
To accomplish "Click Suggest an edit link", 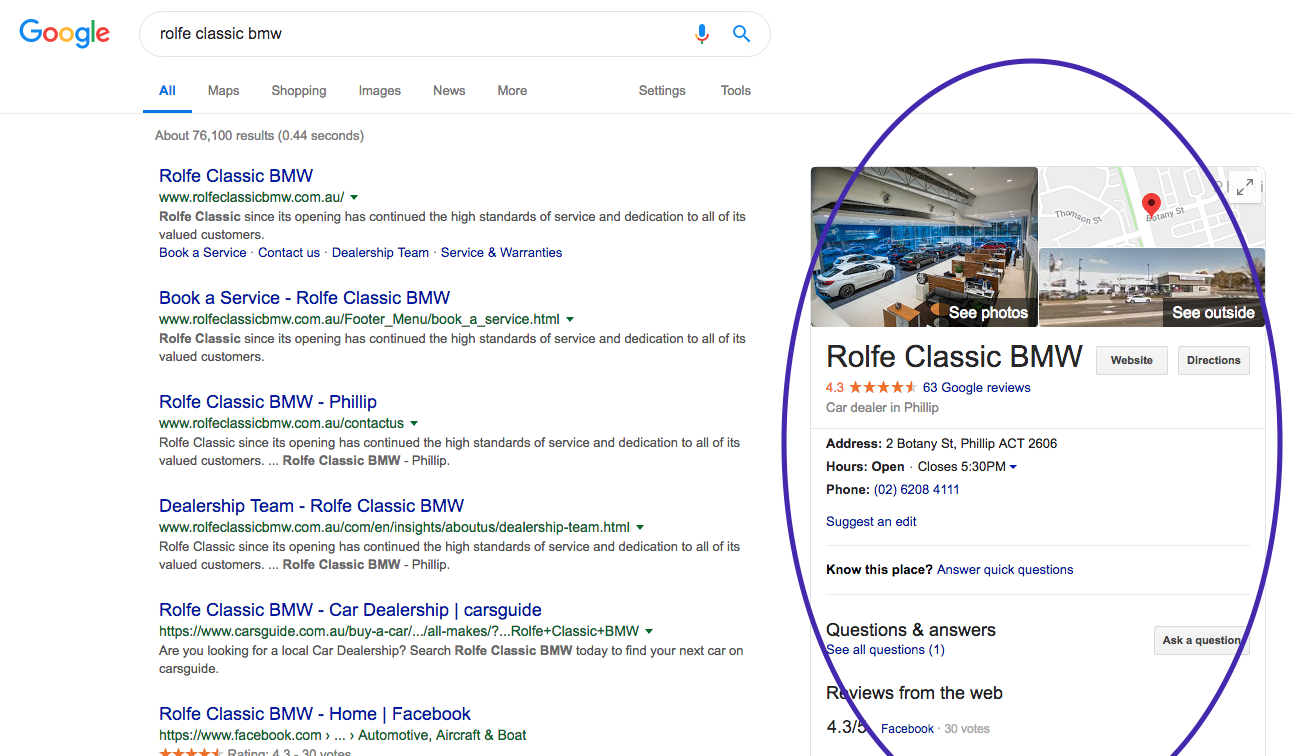I will pos(871,521).
